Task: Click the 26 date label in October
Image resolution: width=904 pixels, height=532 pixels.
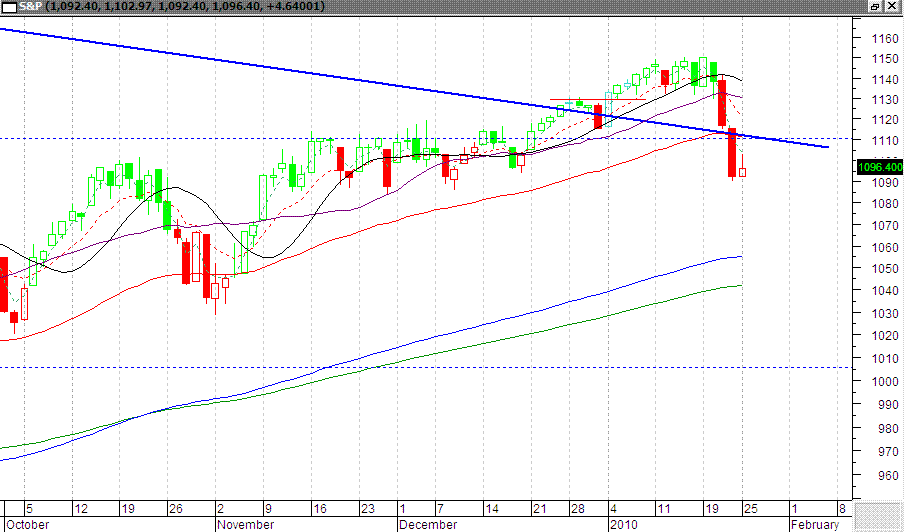Action: 176,509
